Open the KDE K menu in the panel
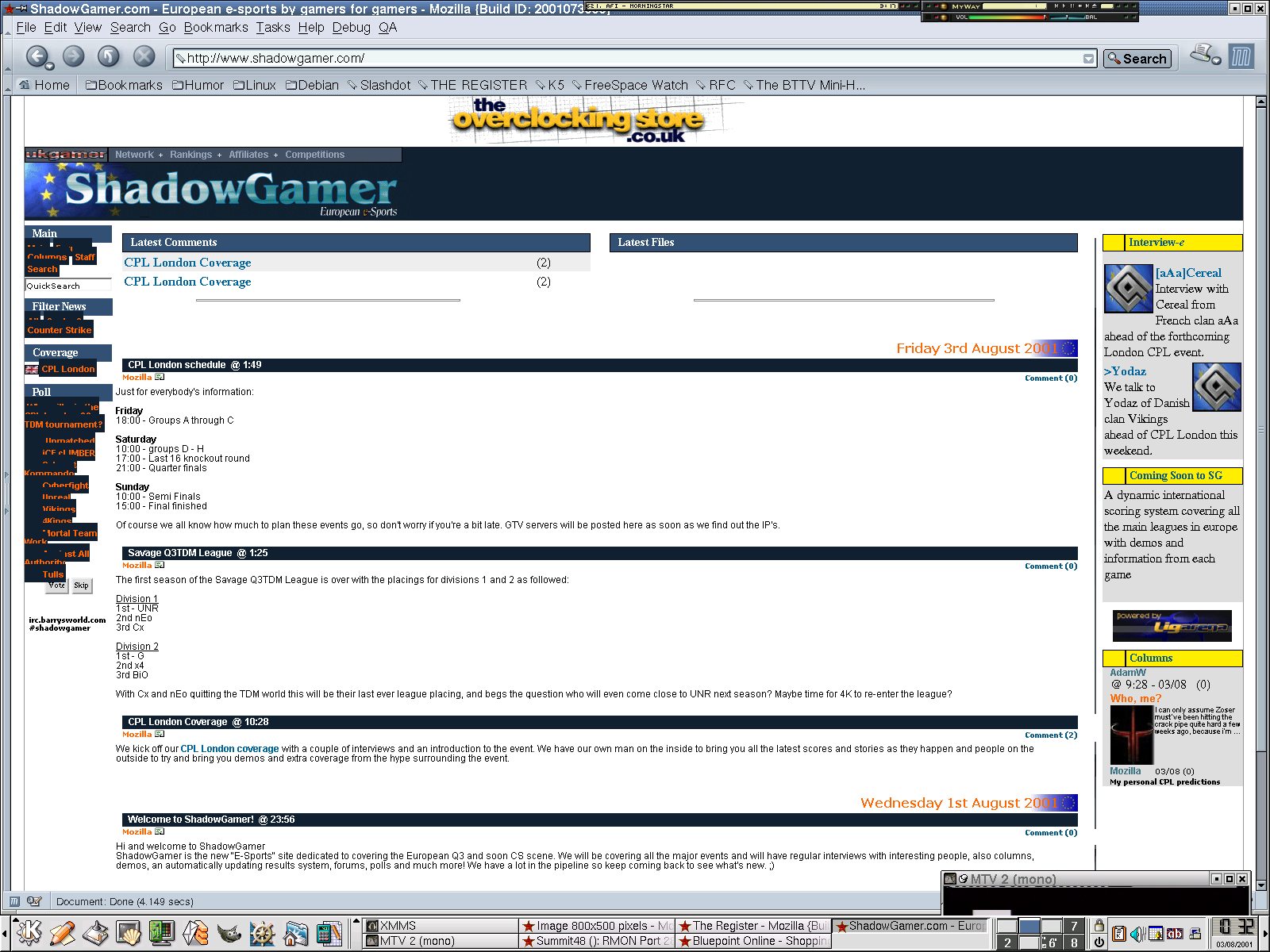Screen dimensions: 1270x952 click(x=29, y=932)
